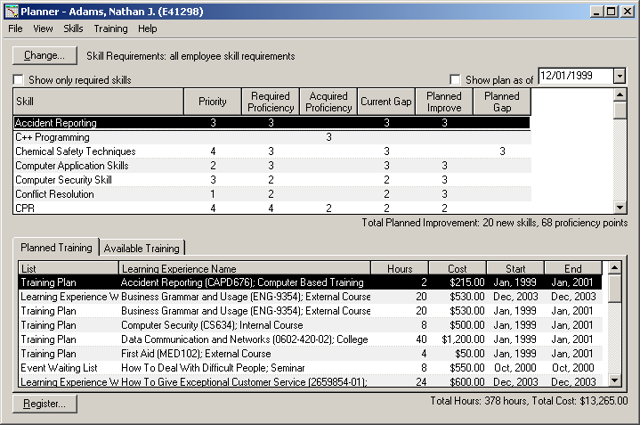Toggle the Show plan as of checkbox

pyautogui.click(x=456, y=80)
